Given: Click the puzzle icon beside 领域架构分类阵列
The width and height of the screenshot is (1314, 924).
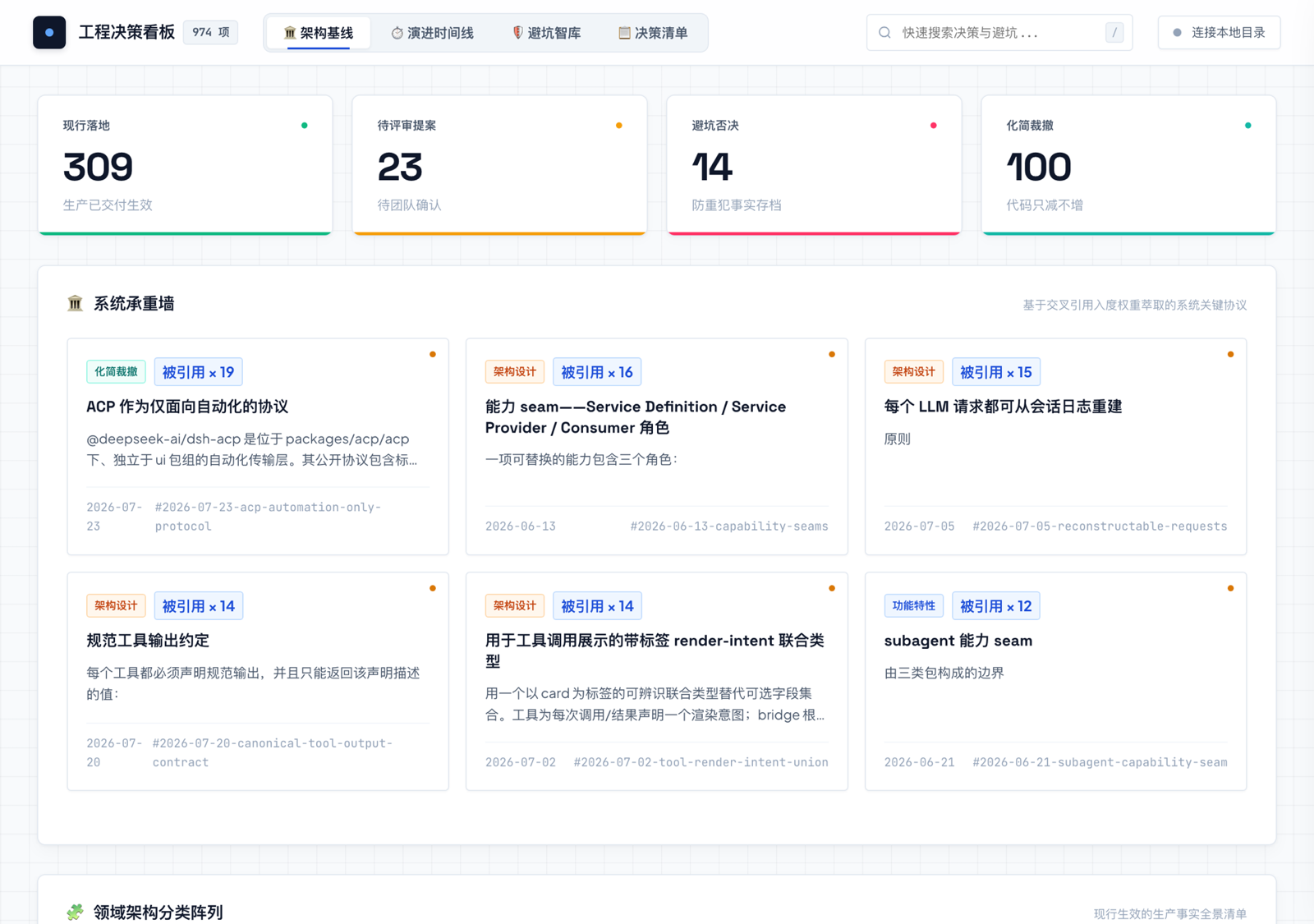Looking at the screenshot, I should (75, 912).
